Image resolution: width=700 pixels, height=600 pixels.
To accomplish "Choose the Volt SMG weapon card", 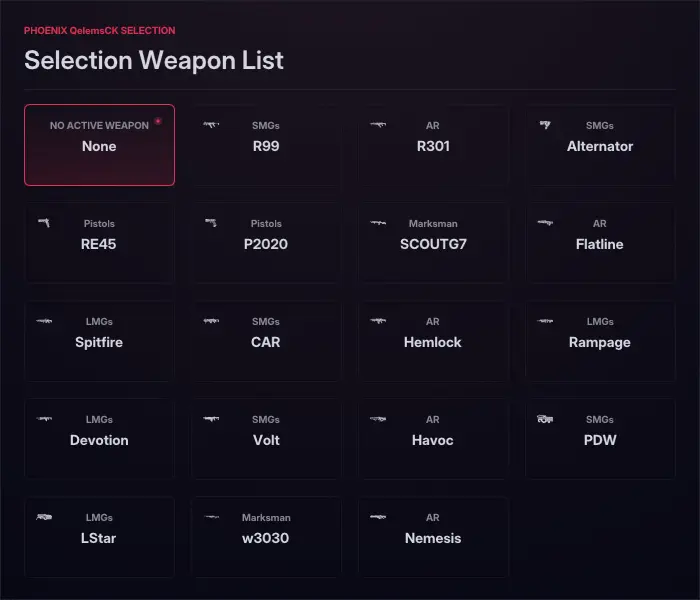I will (266, 439).
